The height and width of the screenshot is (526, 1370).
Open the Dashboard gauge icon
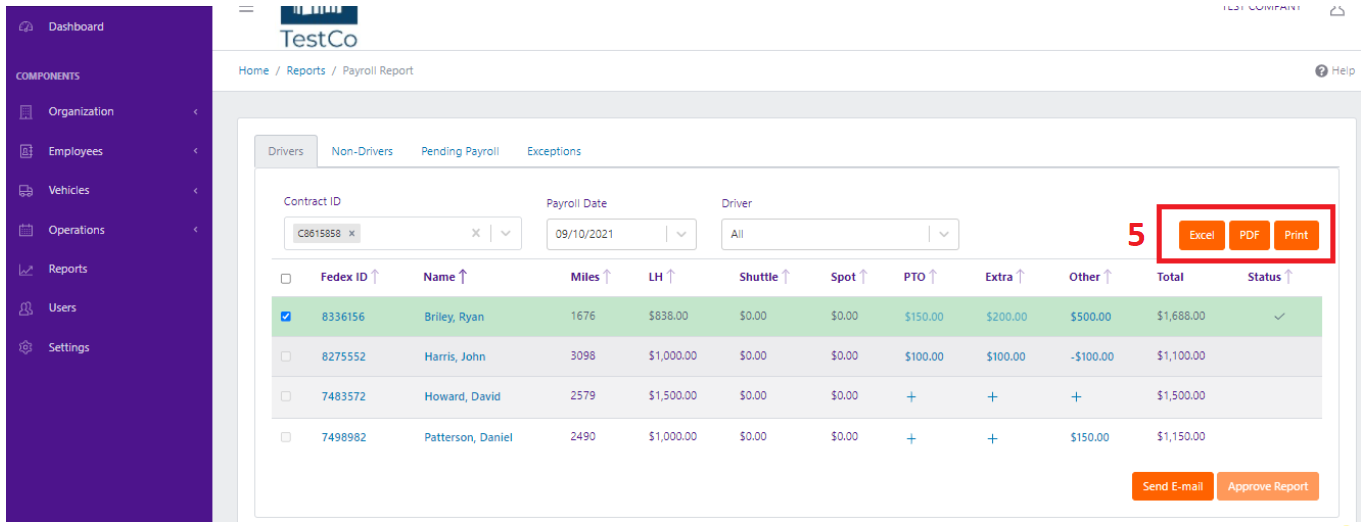click(x=27, y=27)
